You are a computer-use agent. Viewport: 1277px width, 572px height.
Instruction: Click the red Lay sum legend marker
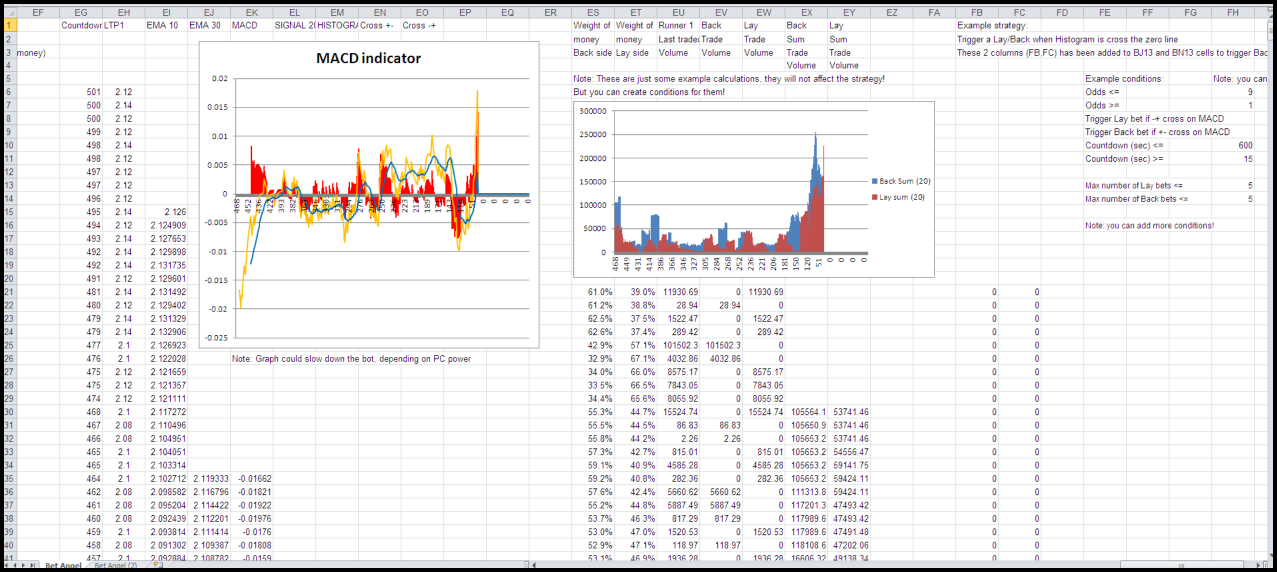pos(873,197)
